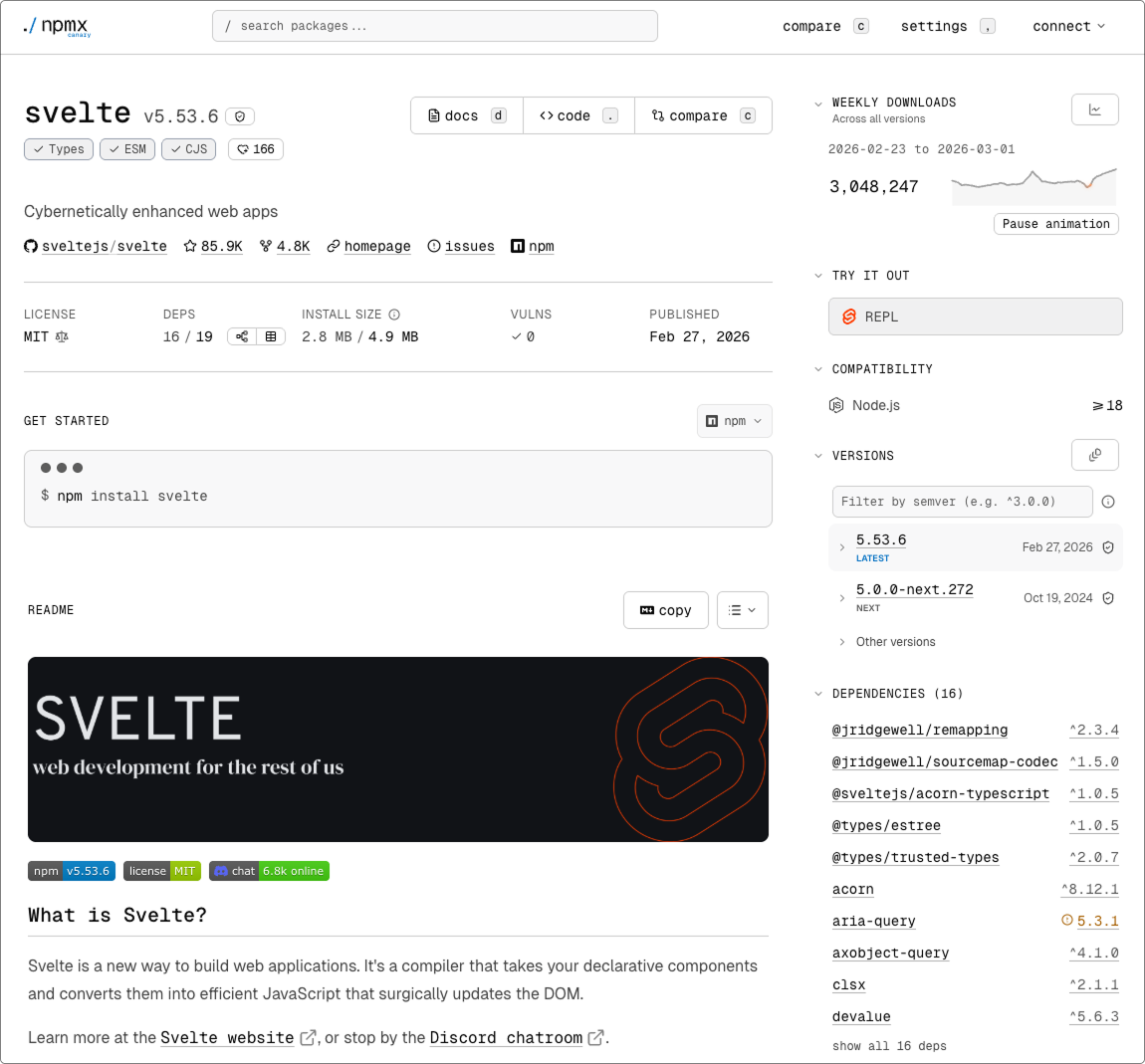
Task: Open the dependency table view icon
Action: coord(271,335)
